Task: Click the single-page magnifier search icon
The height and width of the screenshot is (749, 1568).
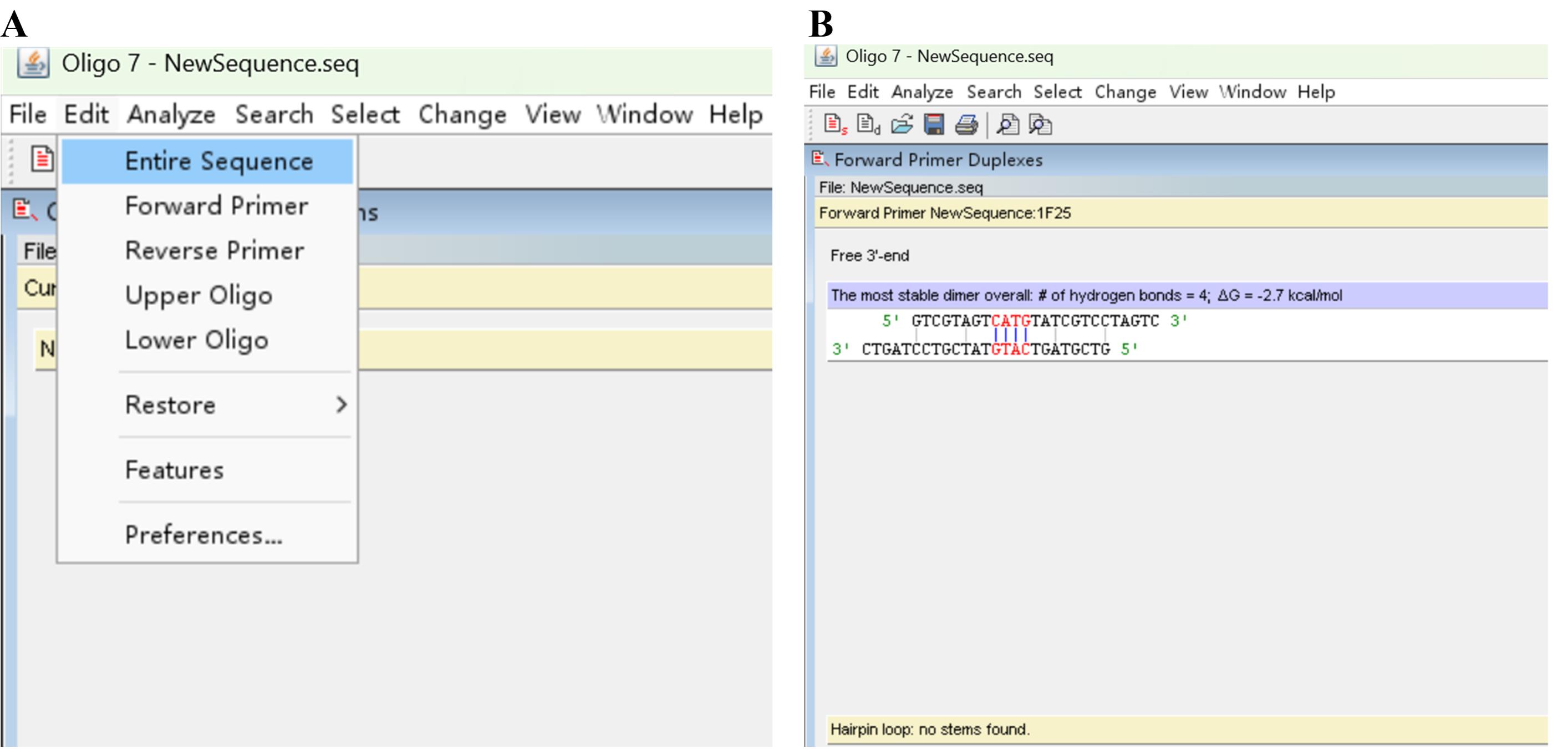Action: pyautogui.click(x=1007, y=124)
